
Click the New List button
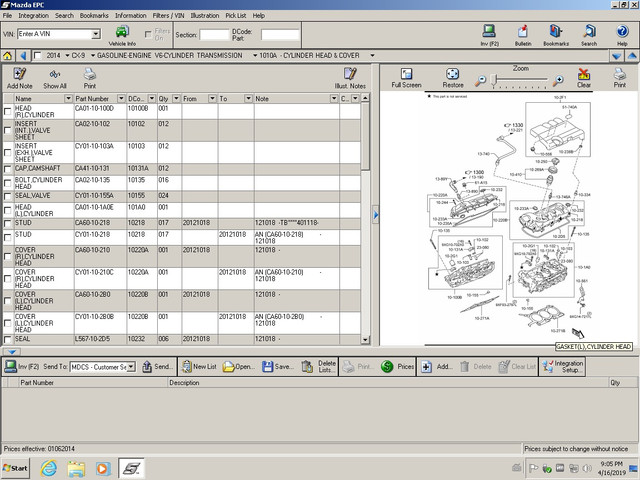point(199,367)
